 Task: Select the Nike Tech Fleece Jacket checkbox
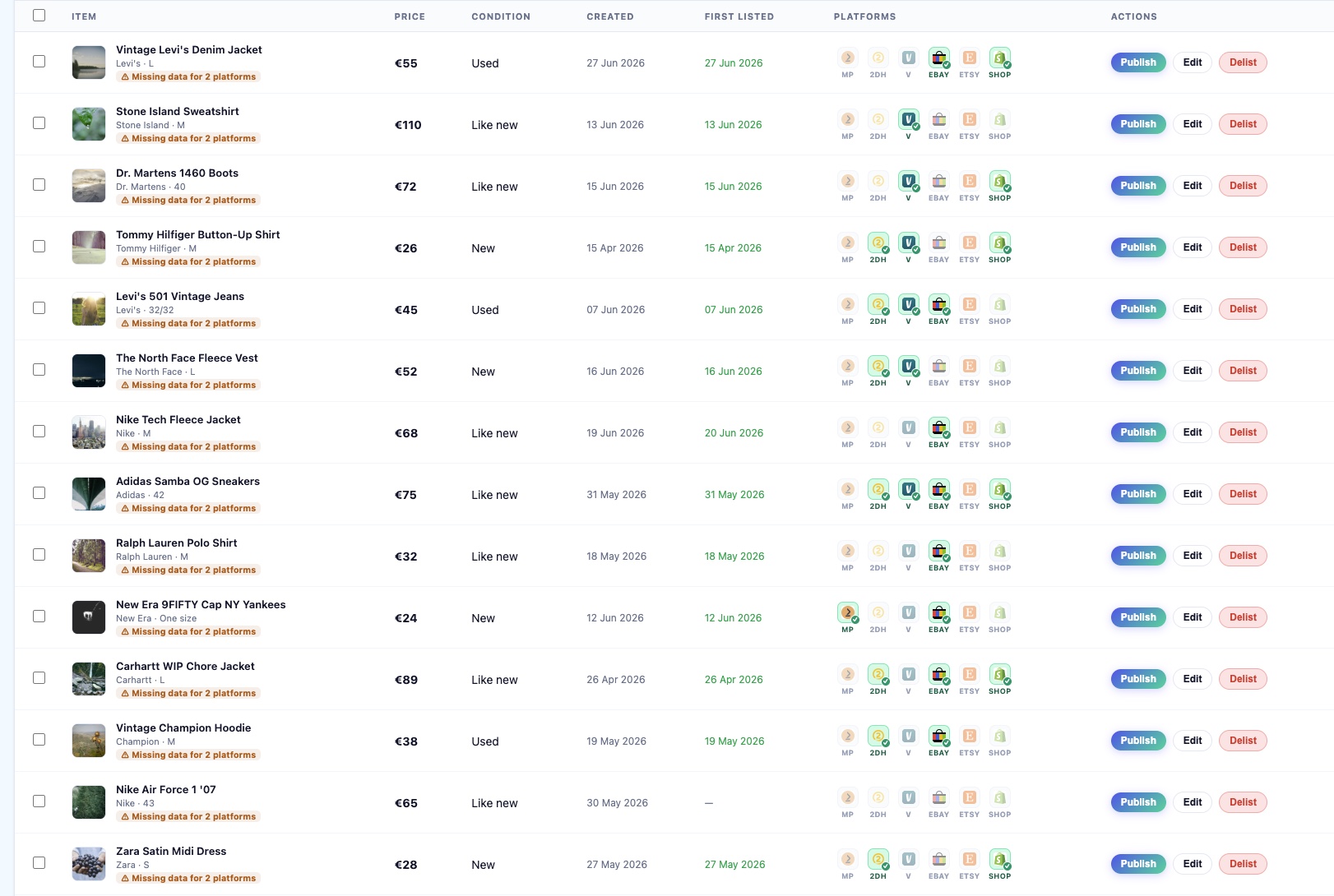click(39, 431)
